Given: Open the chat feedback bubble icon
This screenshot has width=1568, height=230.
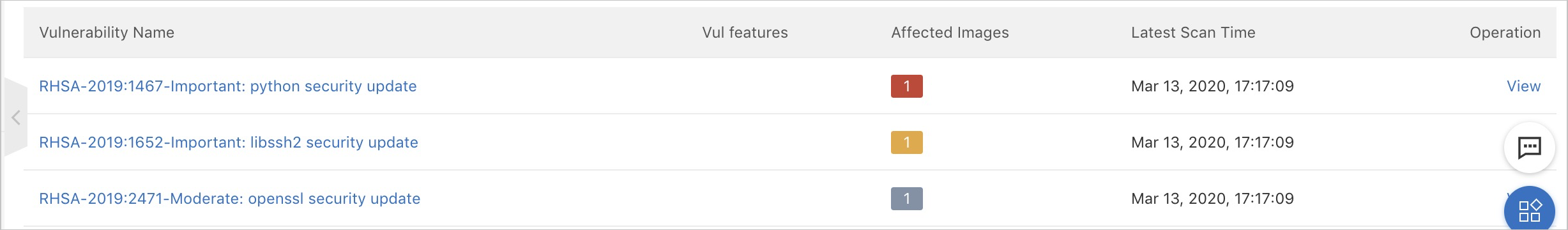Looking at the screenshot, I should [1529, 148].
